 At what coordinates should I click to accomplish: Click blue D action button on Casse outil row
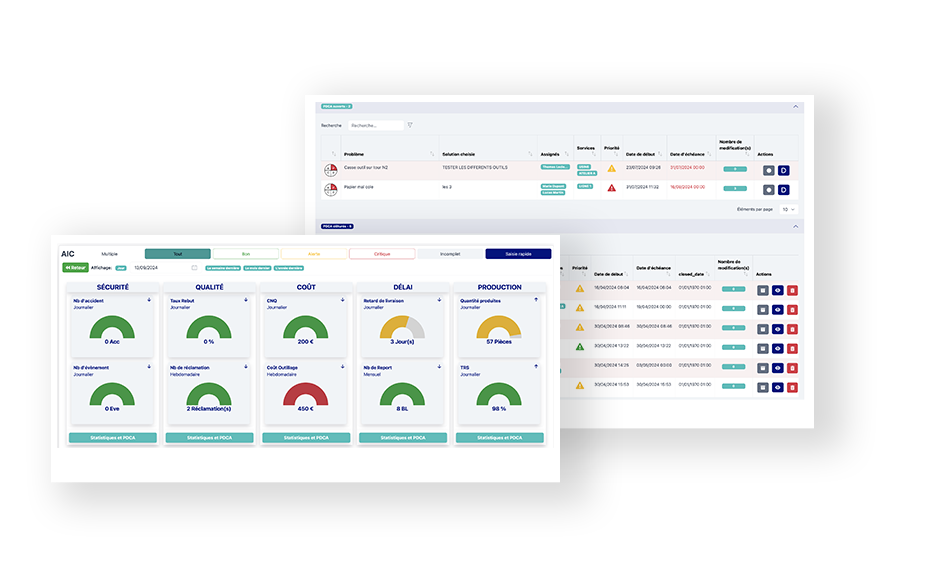point(783,170)
